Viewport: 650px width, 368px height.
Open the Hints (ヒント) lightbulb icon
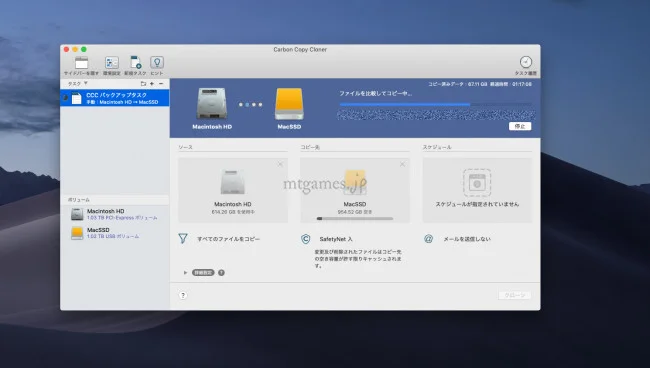click(157, 63)
